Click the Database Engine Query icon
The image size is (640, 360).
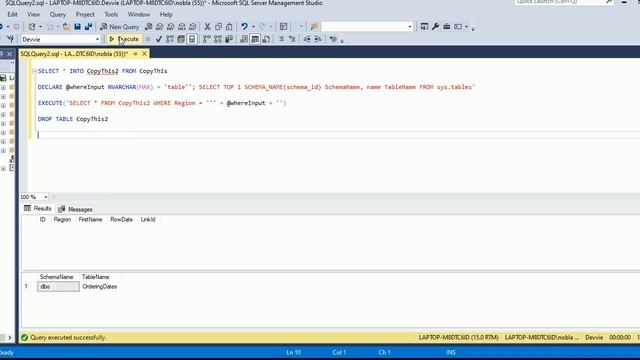coord(149,27)
